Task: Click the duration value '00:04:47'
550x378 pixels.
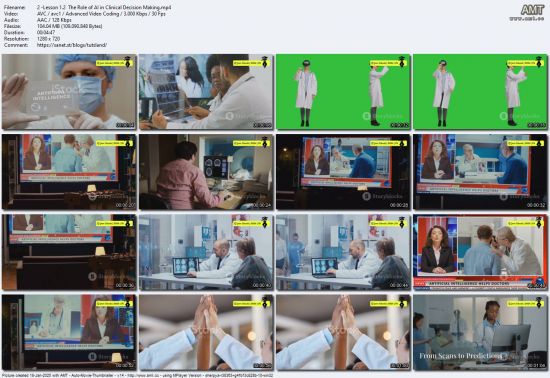Action: 46,33
